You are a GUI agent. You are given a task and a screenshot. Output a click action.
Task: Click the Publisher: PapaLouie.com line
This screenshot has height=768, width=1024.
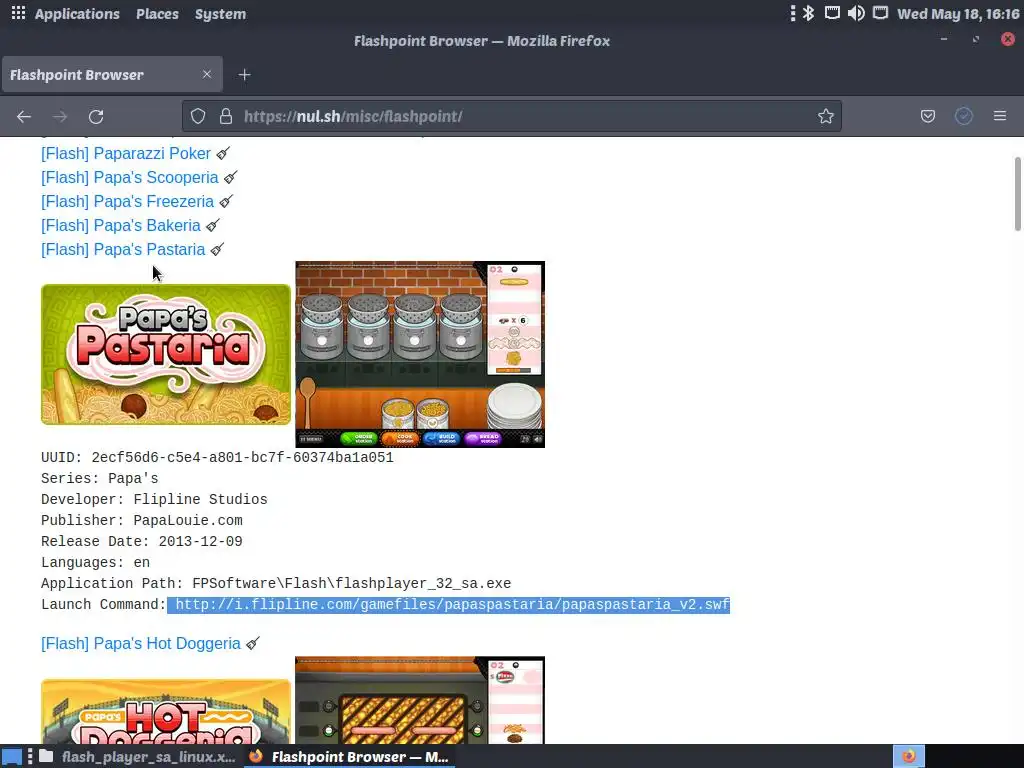coord(142,520)
